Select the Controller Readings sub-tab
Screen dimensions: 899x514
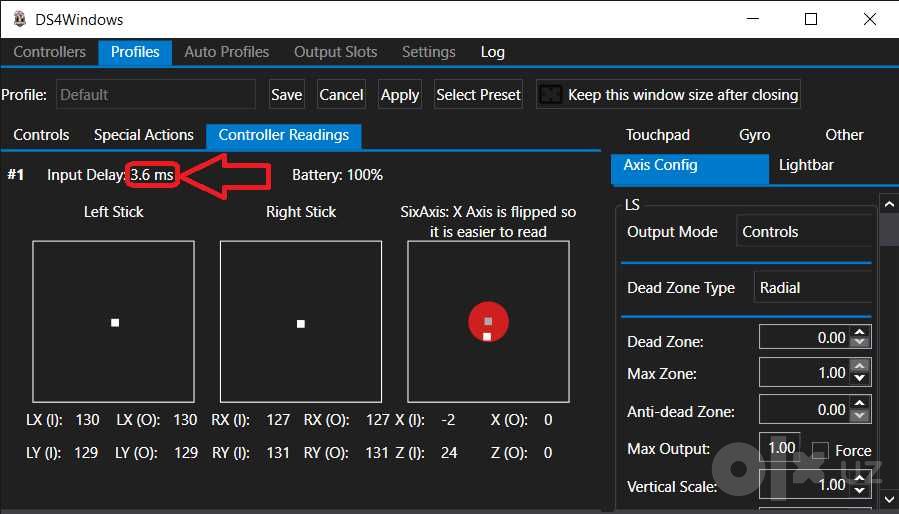[284, 135]
